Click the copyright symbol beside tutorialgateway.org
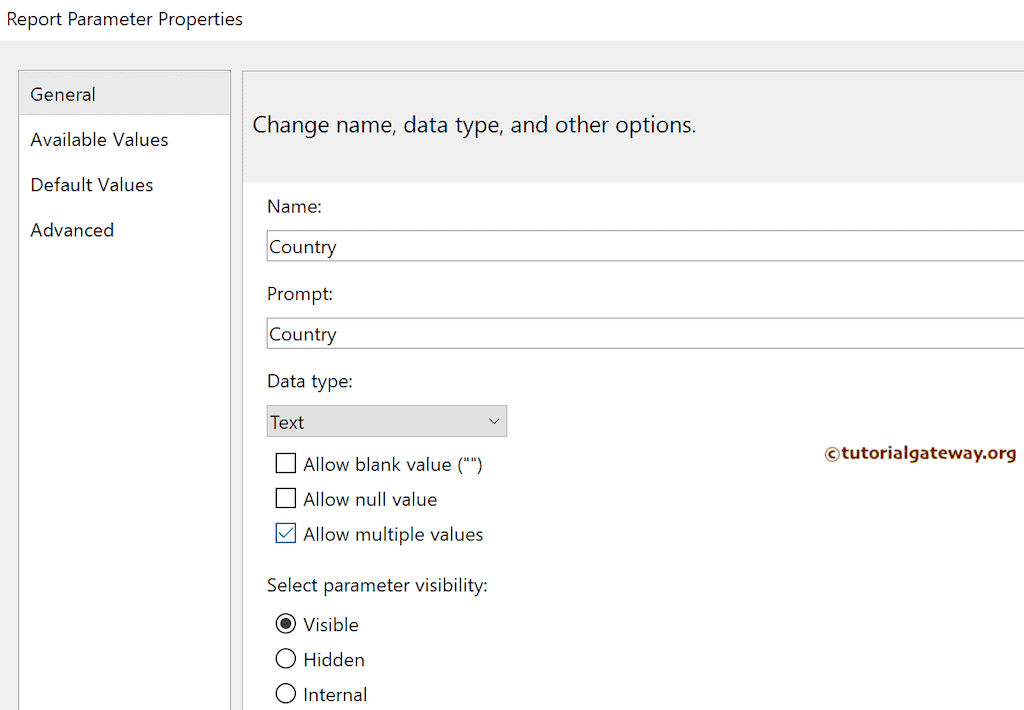Viewport: 1024px width, 710px height. coord(832,453)
